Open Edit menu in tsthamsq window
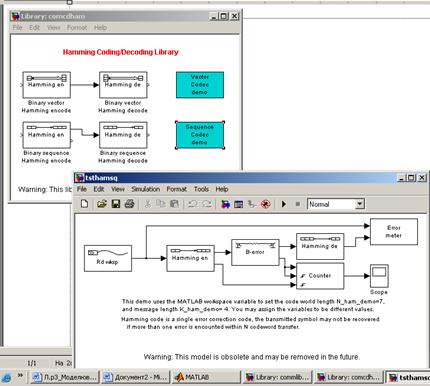 pyautogui.click(x=99, y=189)
